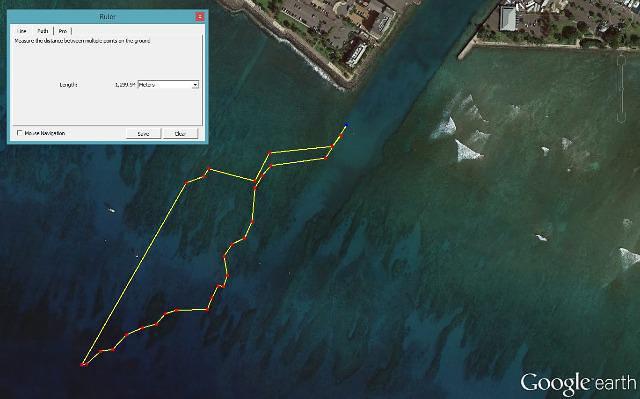Screen dimensions: 640x399
Task: Click the zoom slider on the map
Action: pos(621,89)
